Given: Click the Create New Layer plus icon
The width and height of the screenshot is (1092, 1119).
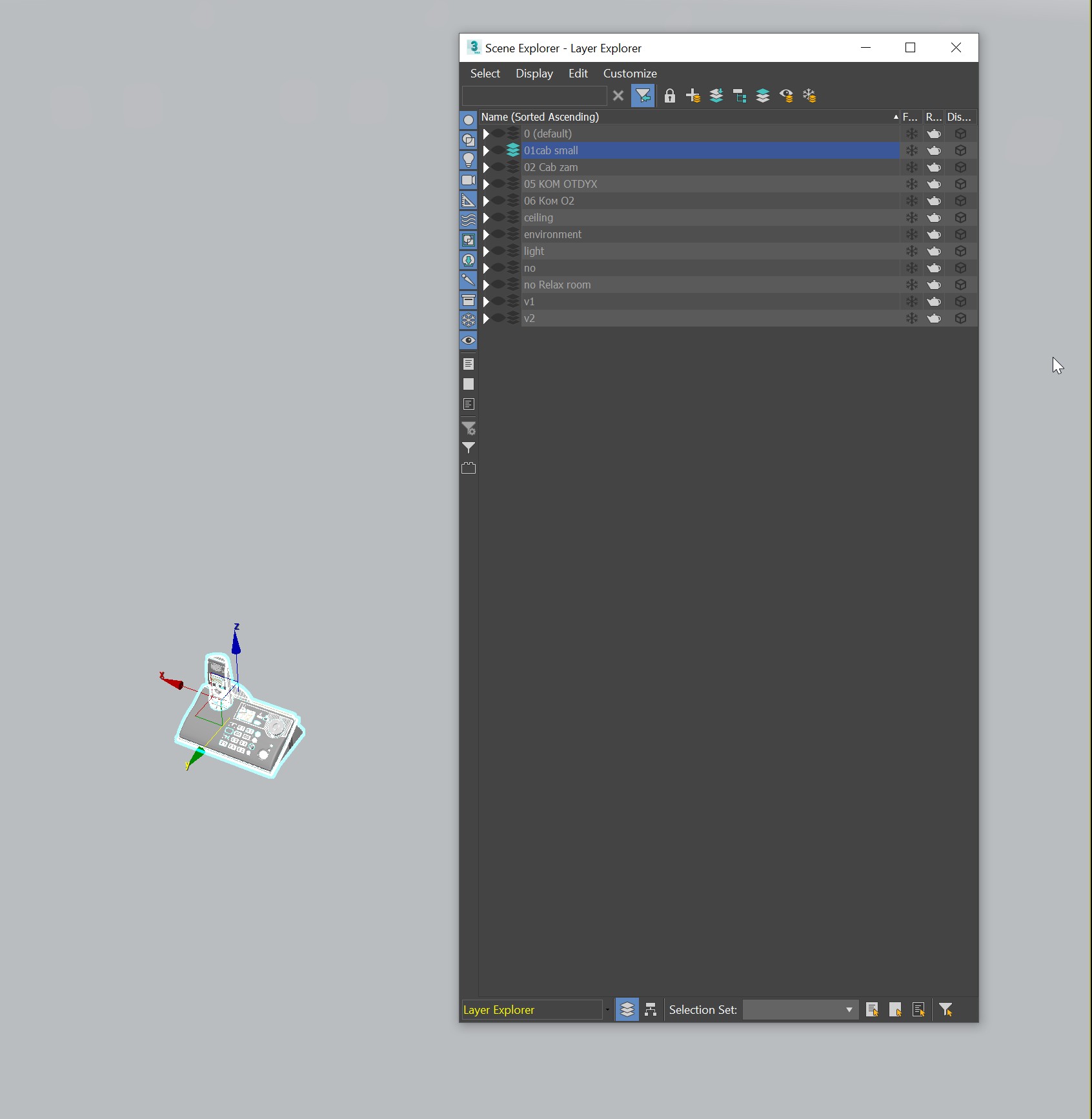Looking at the screenshot, I should coord(693,96).
